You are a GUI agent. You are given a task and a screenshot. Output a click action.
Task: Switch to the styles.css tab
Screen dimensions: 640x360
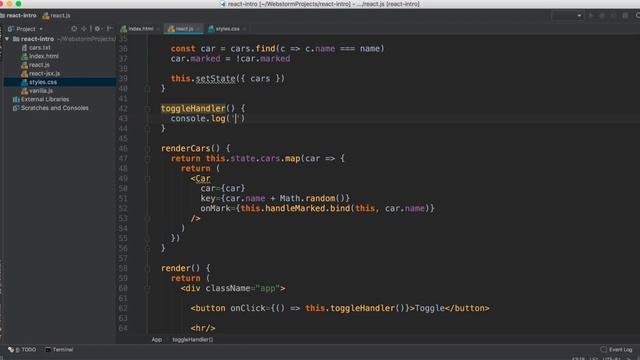227,29
